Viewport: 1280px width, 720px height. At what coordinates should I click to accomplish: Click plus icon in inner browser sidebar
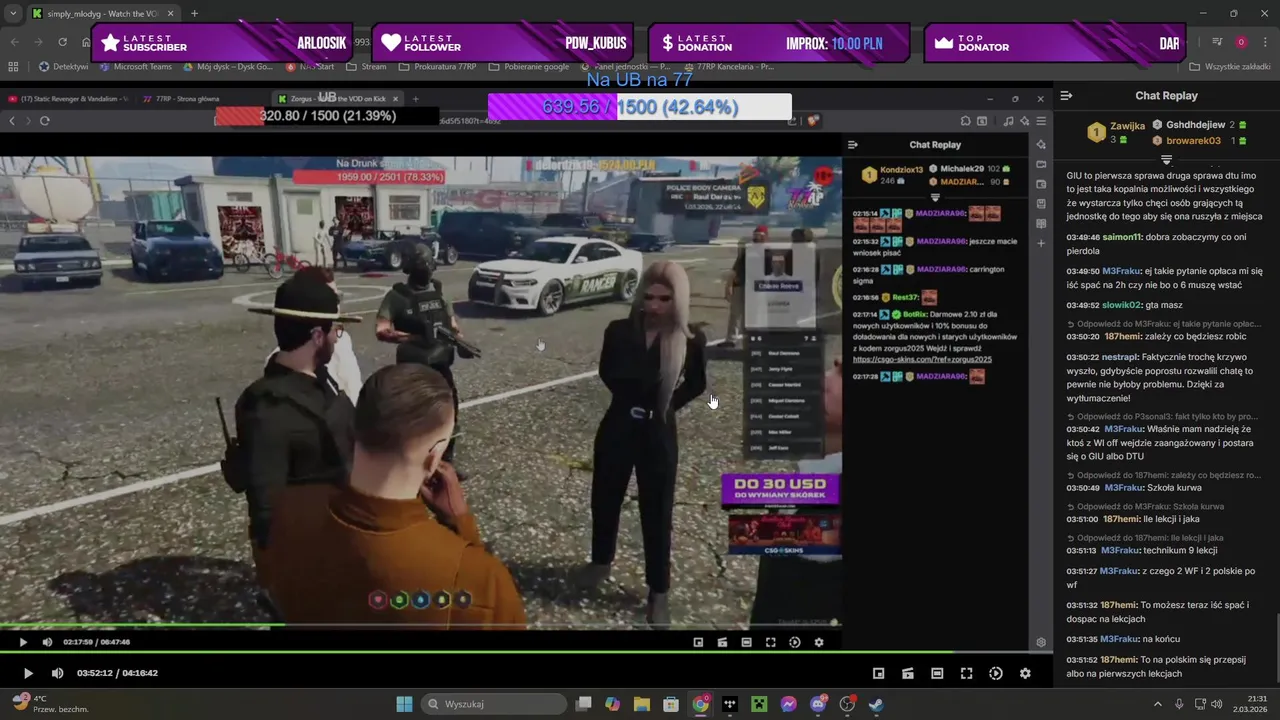pyautogui.click(x=1041, y=244)
